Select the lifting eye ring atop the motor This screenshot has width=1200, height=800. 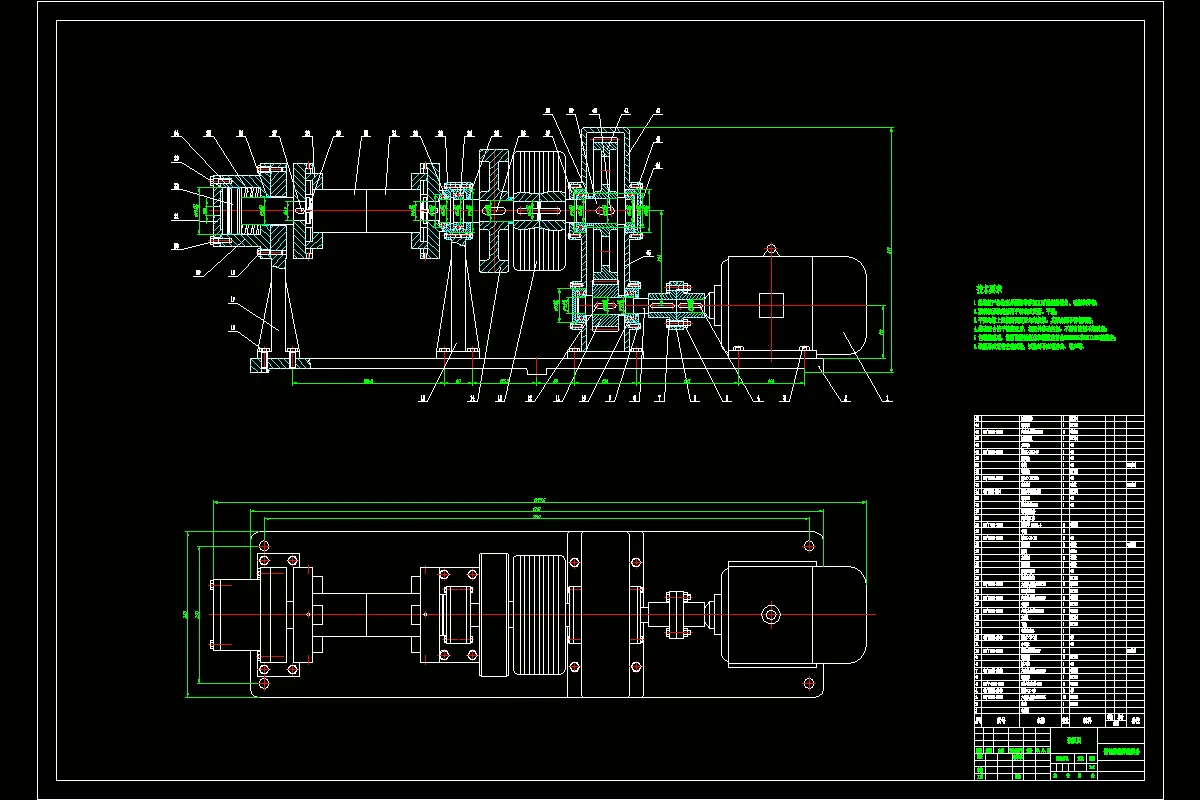(771, 249)
